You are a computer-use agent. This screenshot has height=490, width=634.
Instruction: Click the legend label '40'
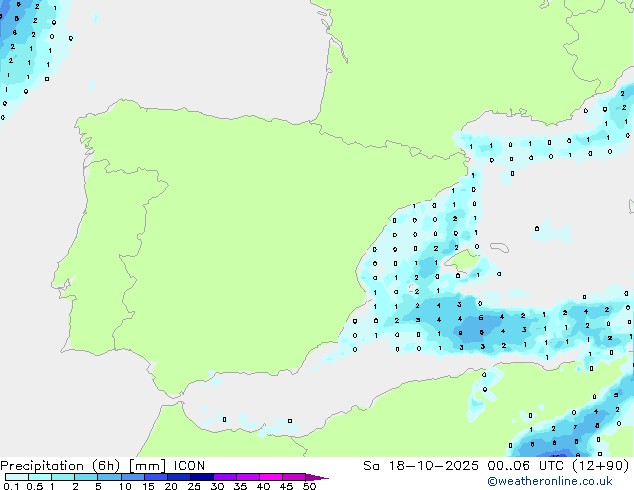(x=263, y=486)
